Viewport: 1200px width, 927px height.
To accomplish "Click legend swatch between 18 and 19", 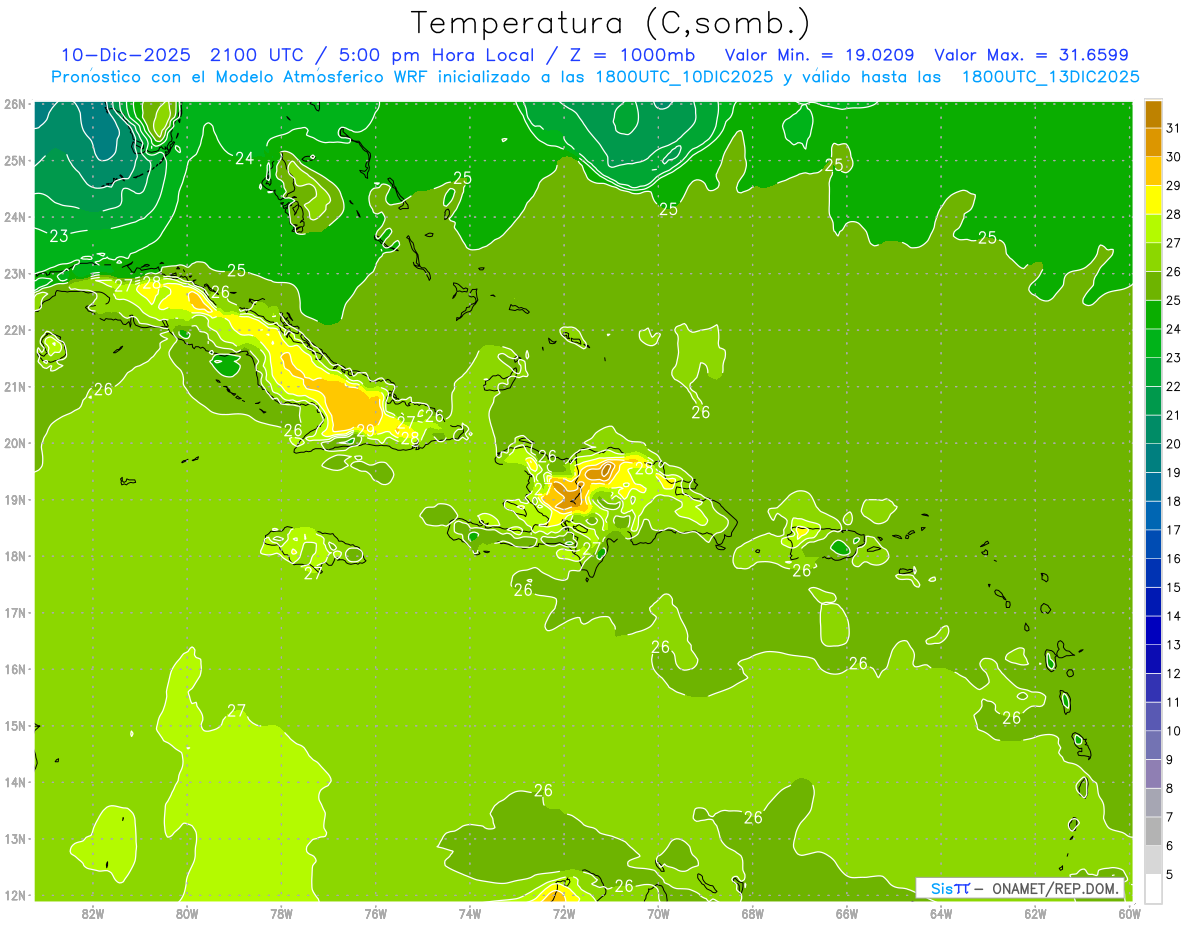I will pos(1153,487).
